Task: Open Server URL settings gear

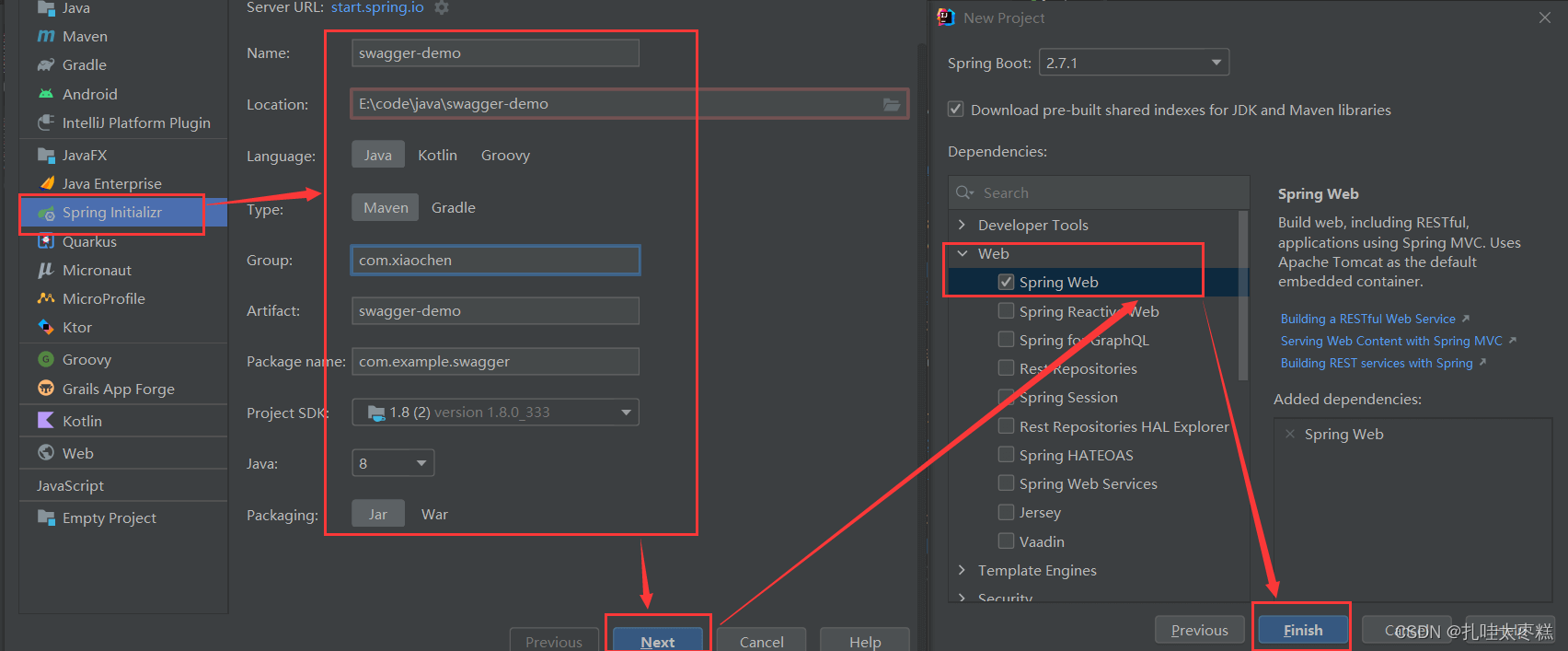Action: click(442, 7)
